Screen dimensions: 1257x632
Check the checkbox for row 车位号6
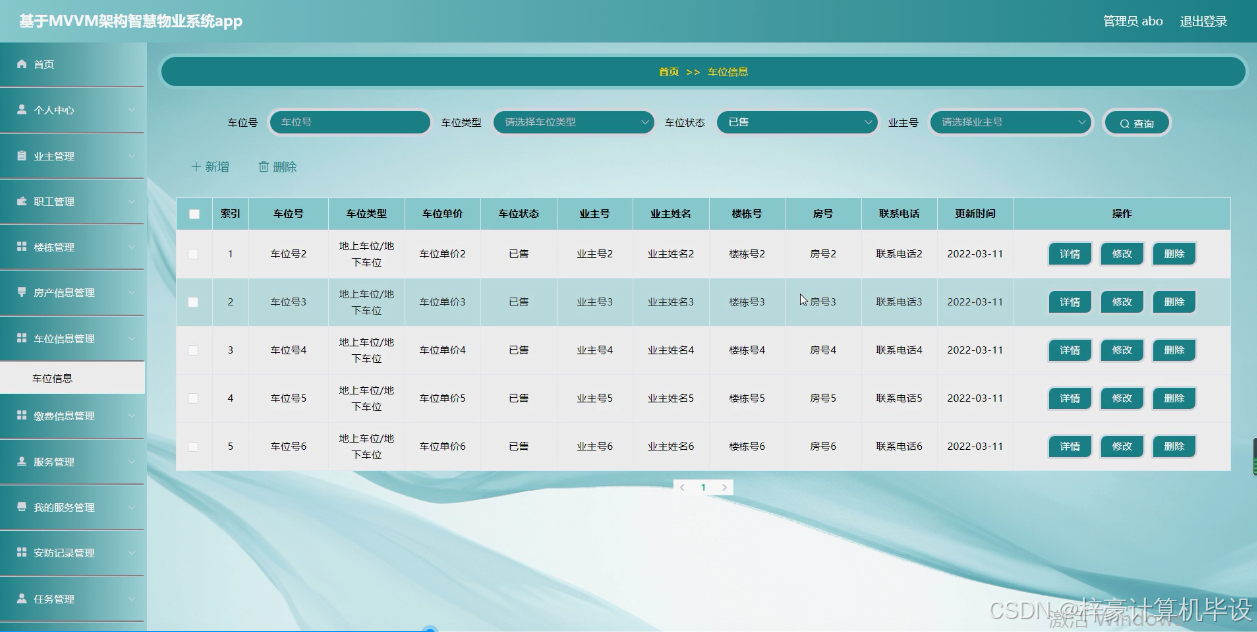[x=194, y=446]
